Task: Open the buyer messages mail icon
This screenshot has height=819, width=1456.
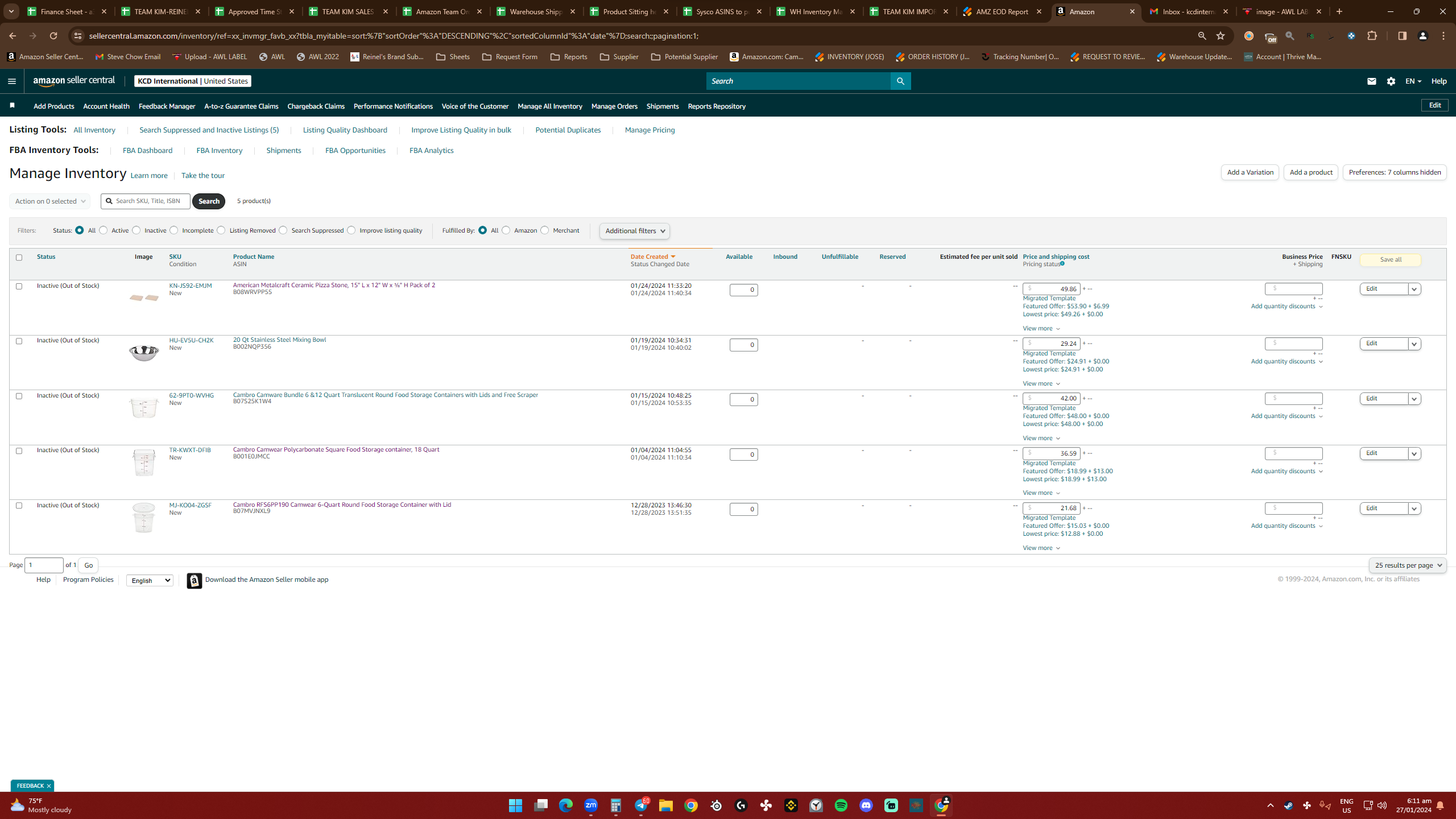Action: click(x=1371, y=81)
